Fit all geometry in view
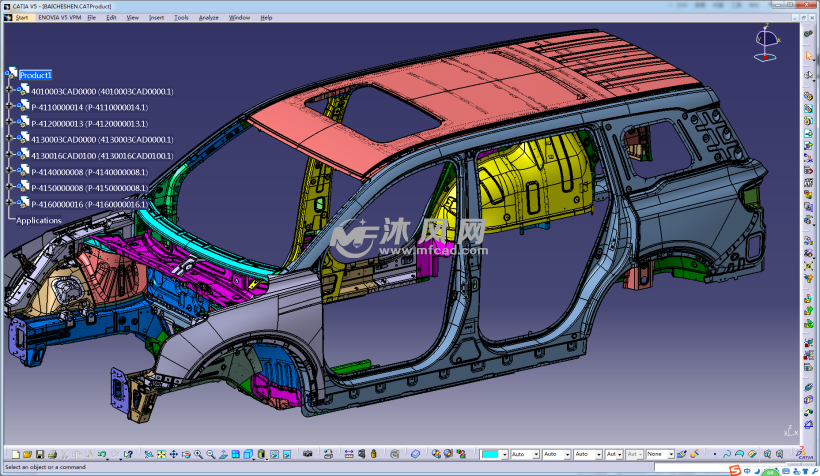This screenshot has width=820, height=476. (x=161, y=455)
